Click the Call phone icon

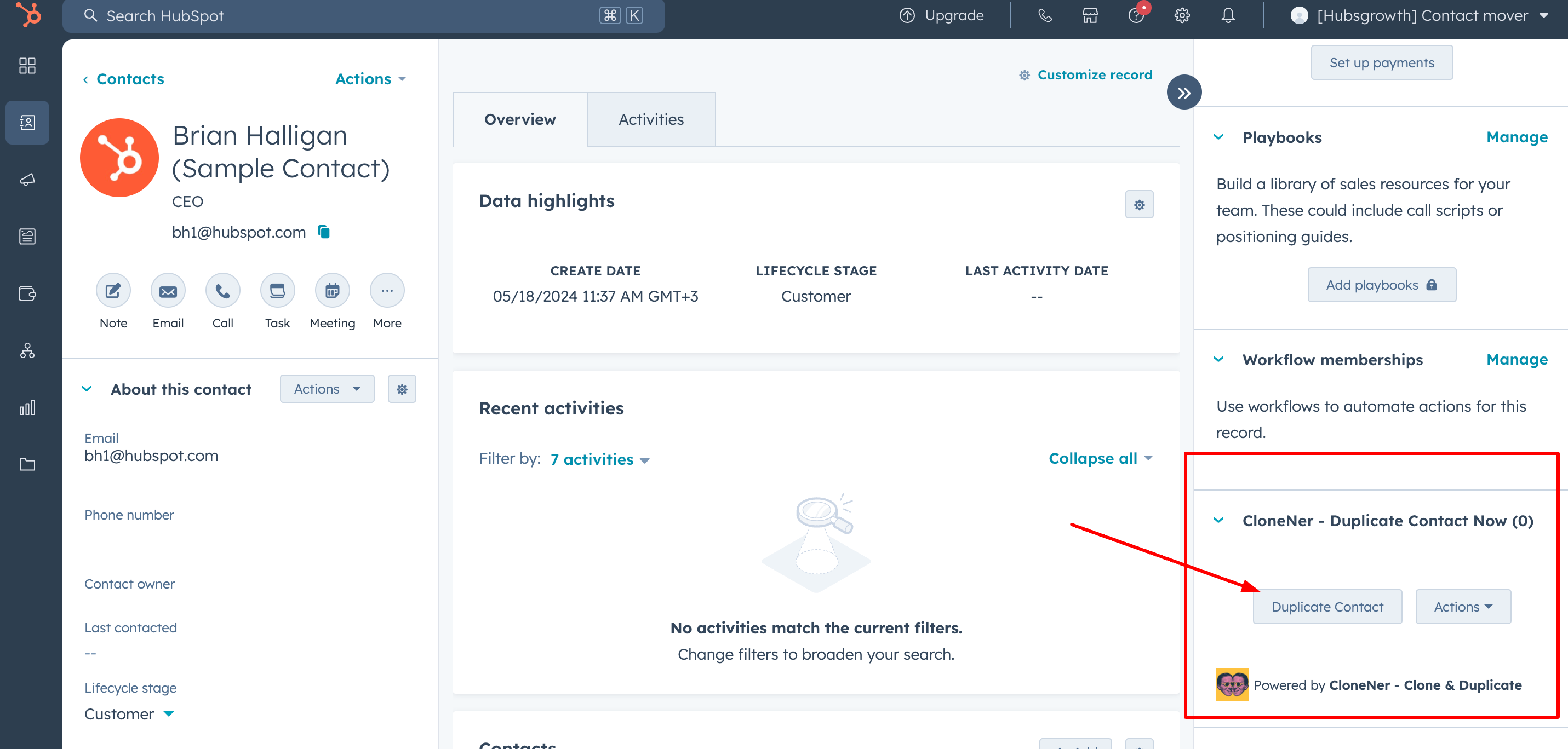(223, 291)
